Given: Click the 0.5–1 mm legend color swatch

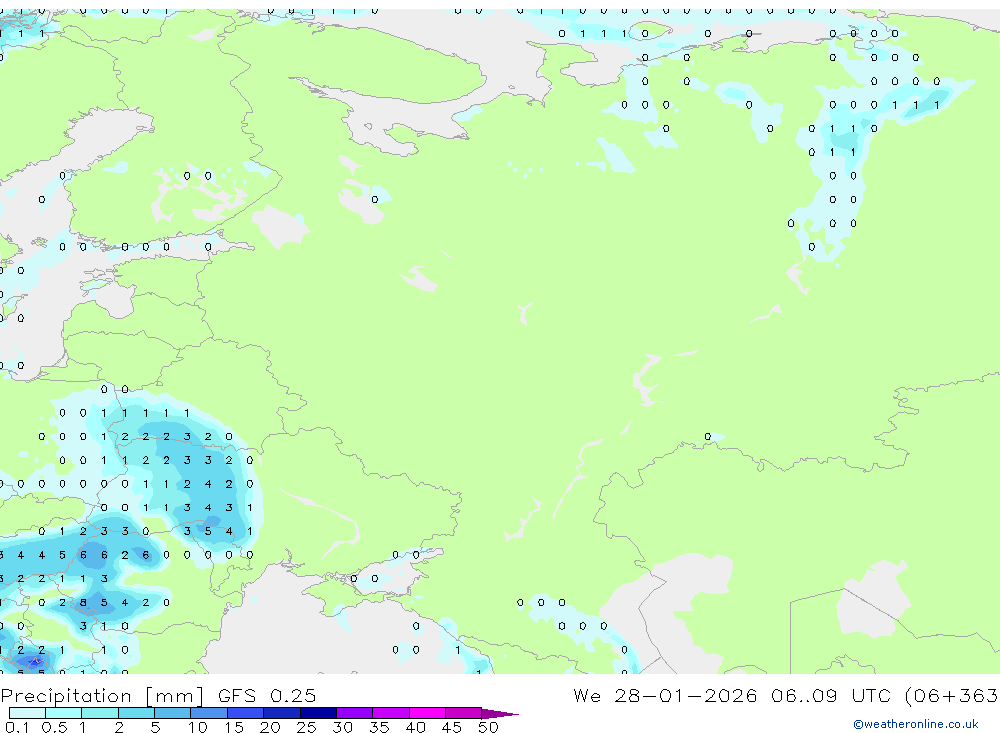Looking at the screenshot, I should (64, 713).
